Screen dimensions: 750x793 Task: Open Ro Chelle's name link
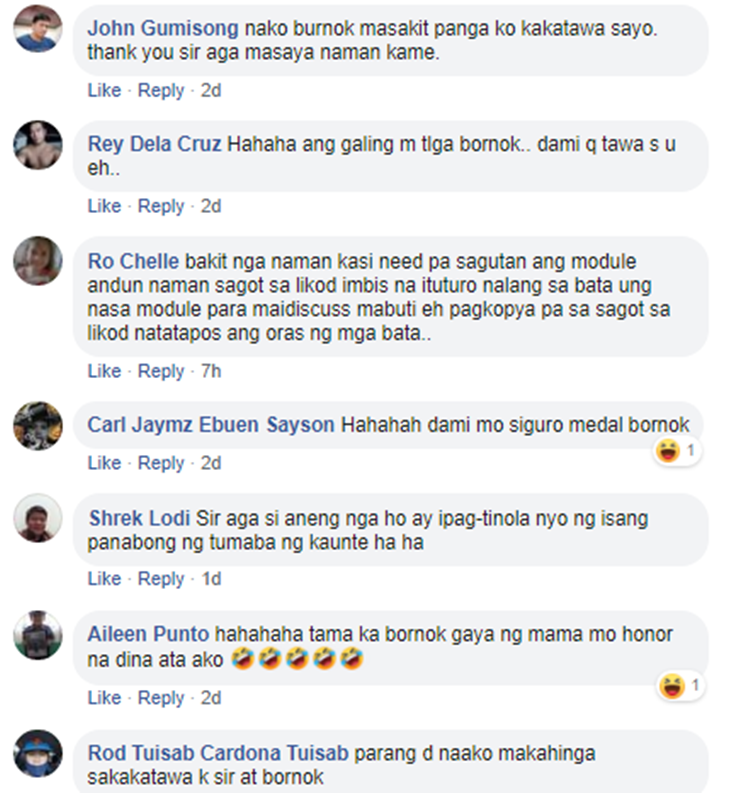tap(133, 261)
